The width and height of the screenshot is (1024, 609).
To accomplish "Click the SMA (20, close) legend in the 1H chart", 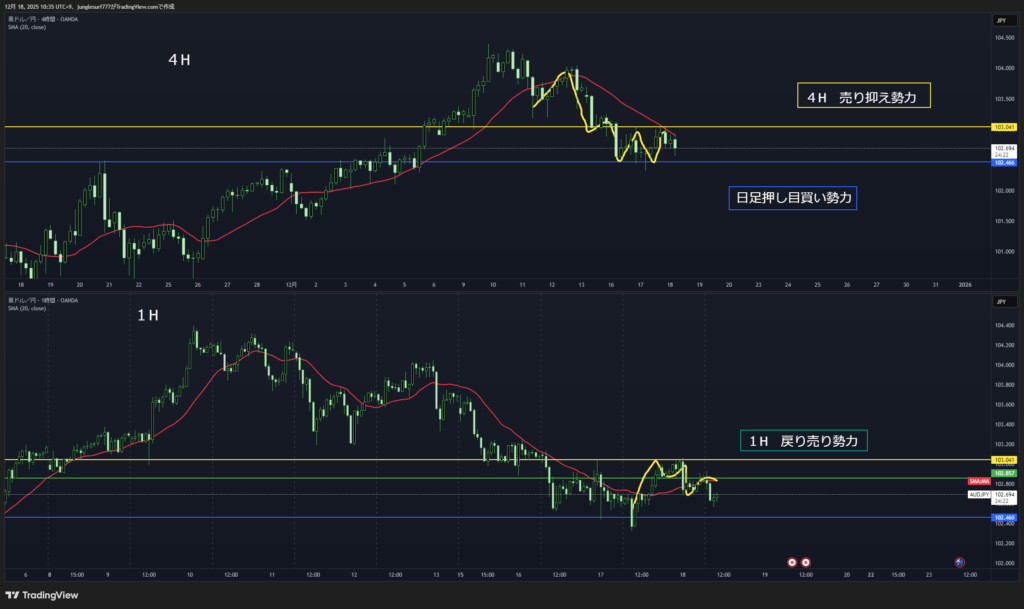I will [x=26, y=308].
